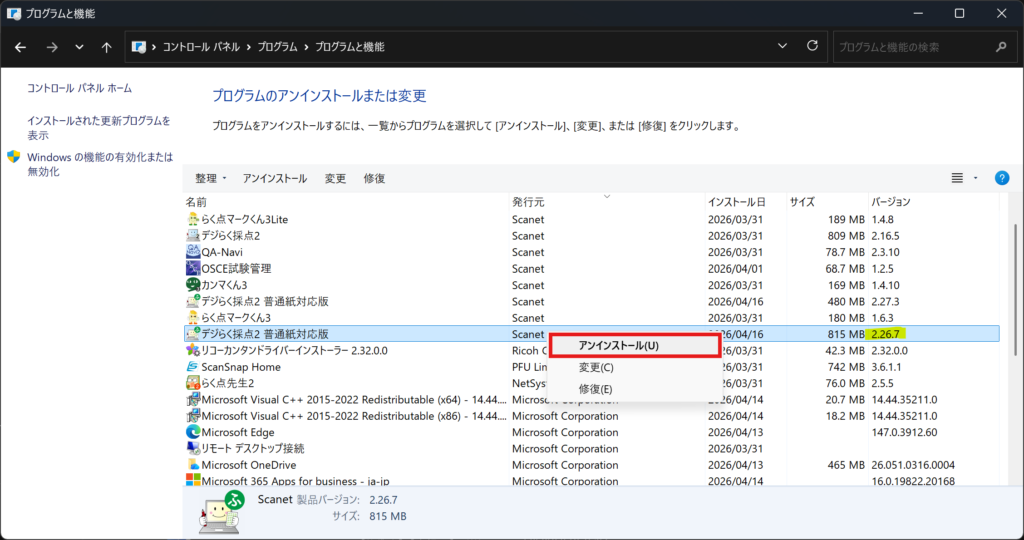Click the 78.7 MB size cell
This screenshot has width=1024, height=540.
[844, 252]
